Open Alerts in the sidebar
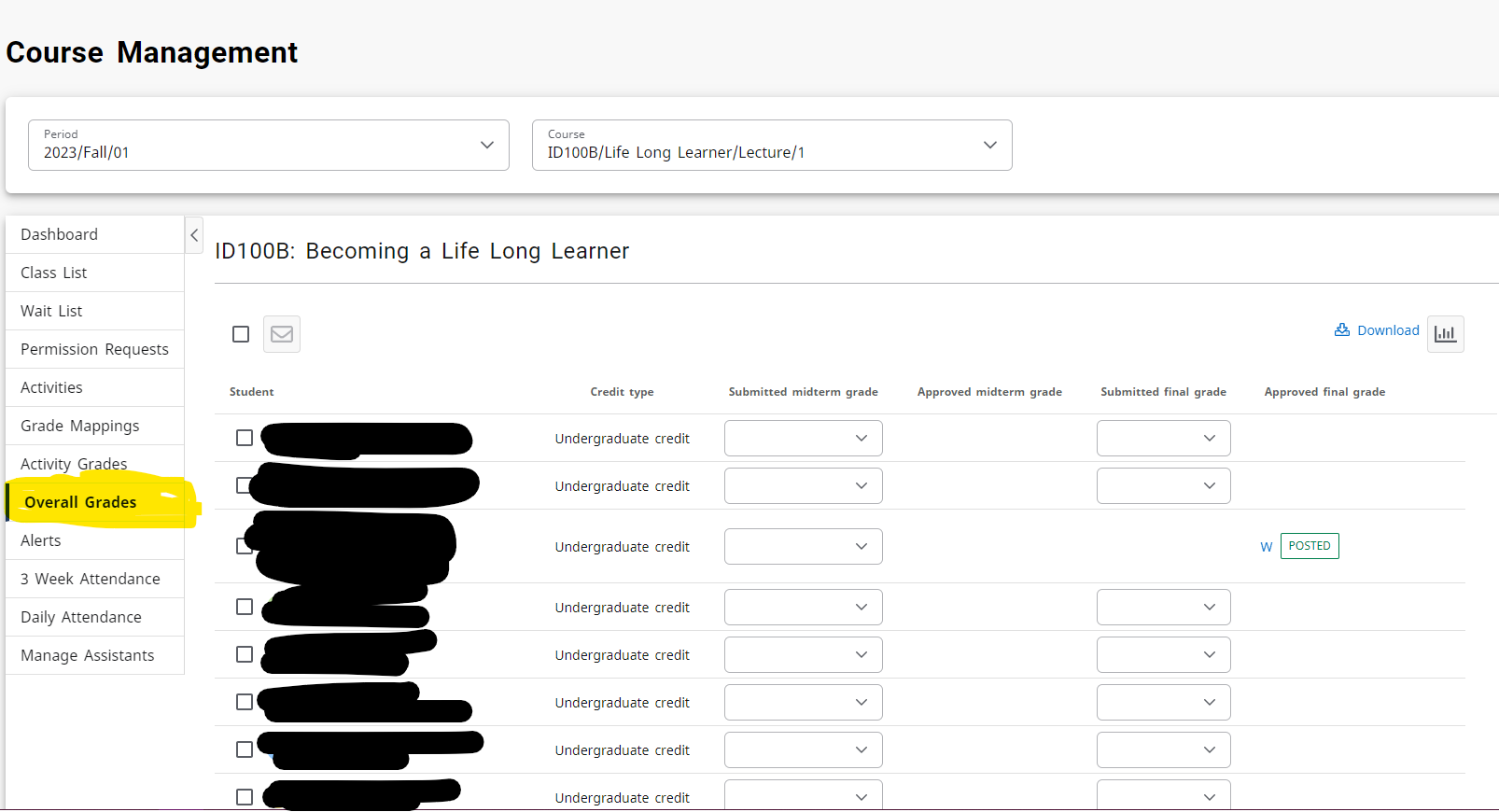Screen dimensions: 1499x812 tap(95, 540)
